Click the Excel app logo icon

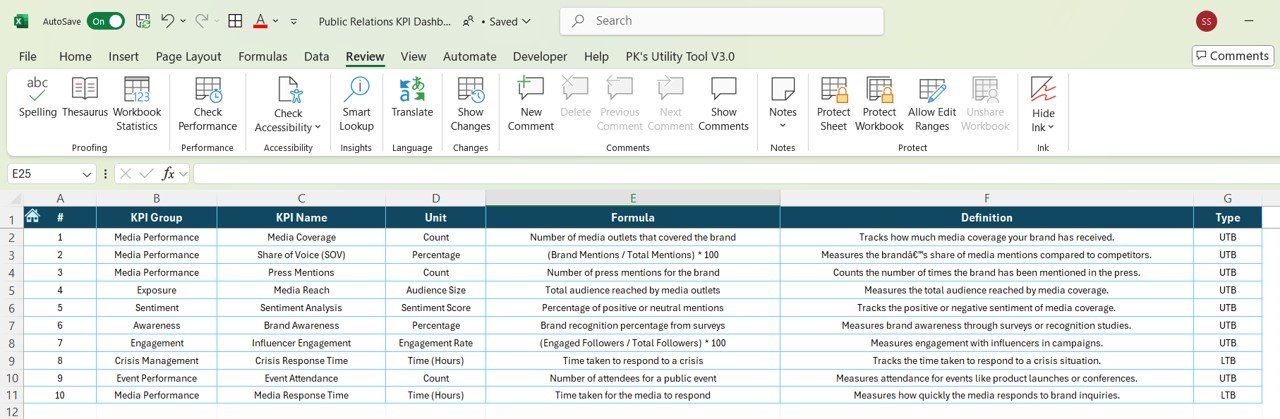[x=21, y=20]
